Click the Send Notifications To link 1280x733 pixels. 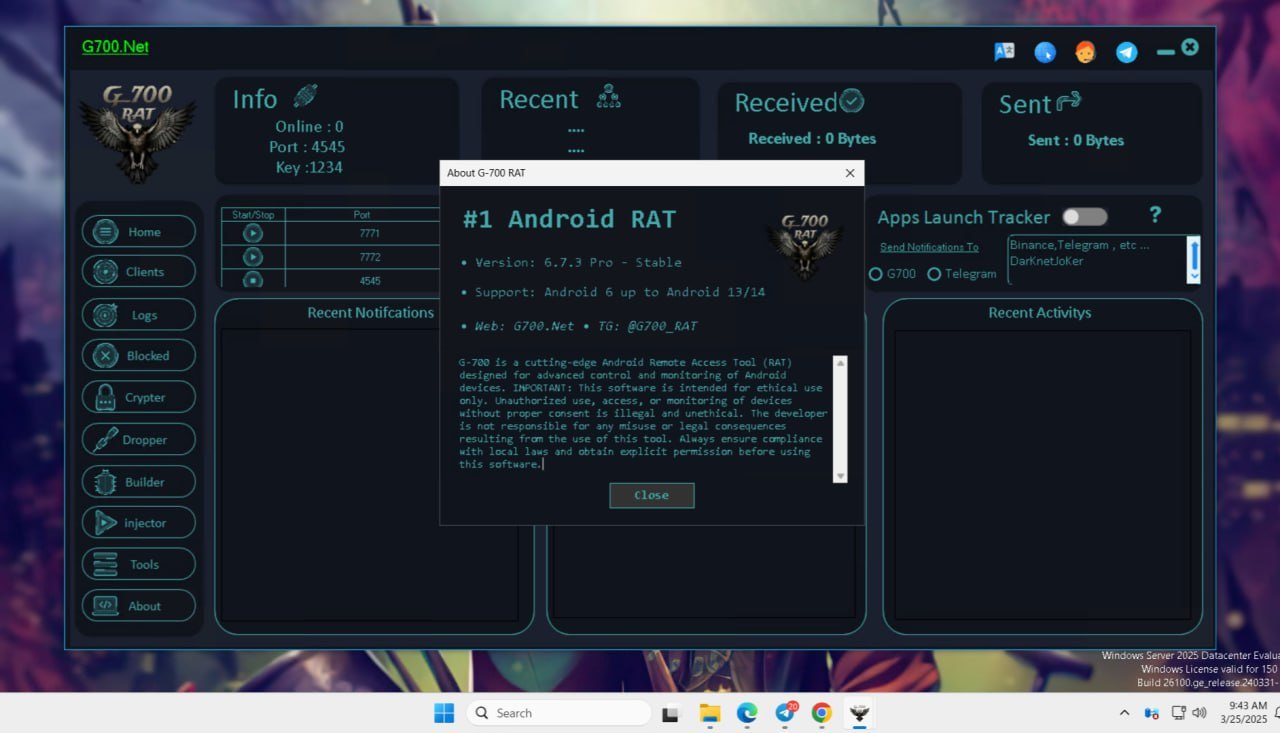click(x=929, y=247)
